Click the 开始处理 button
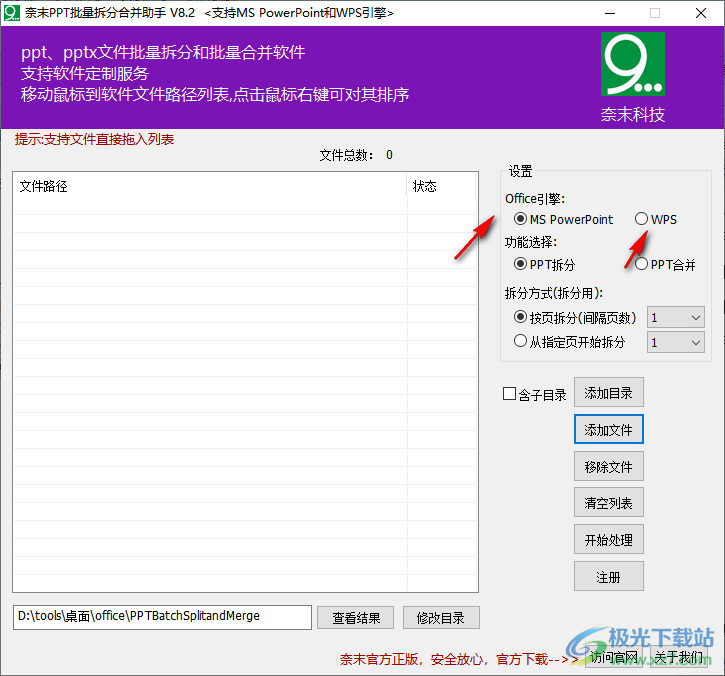 point(608,540)
